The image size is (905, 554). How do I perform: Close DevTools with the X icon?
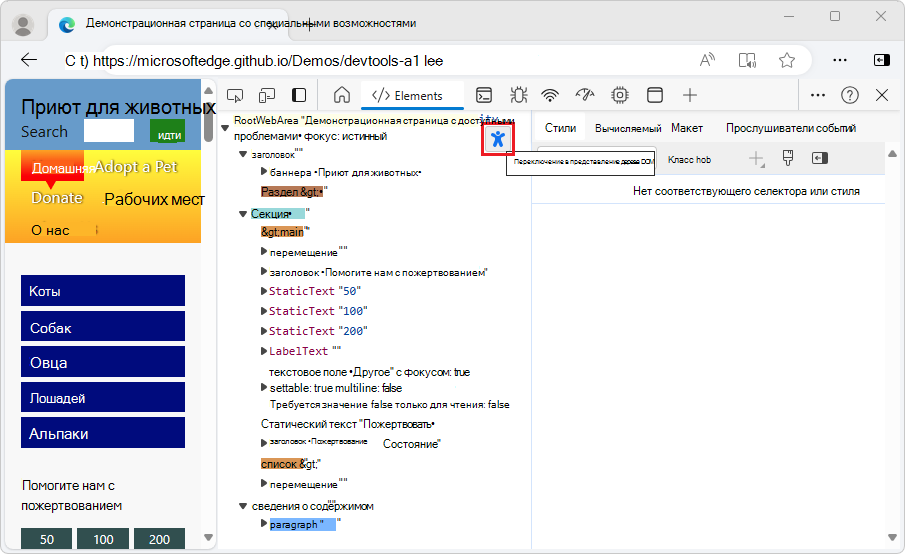(882, 95)
